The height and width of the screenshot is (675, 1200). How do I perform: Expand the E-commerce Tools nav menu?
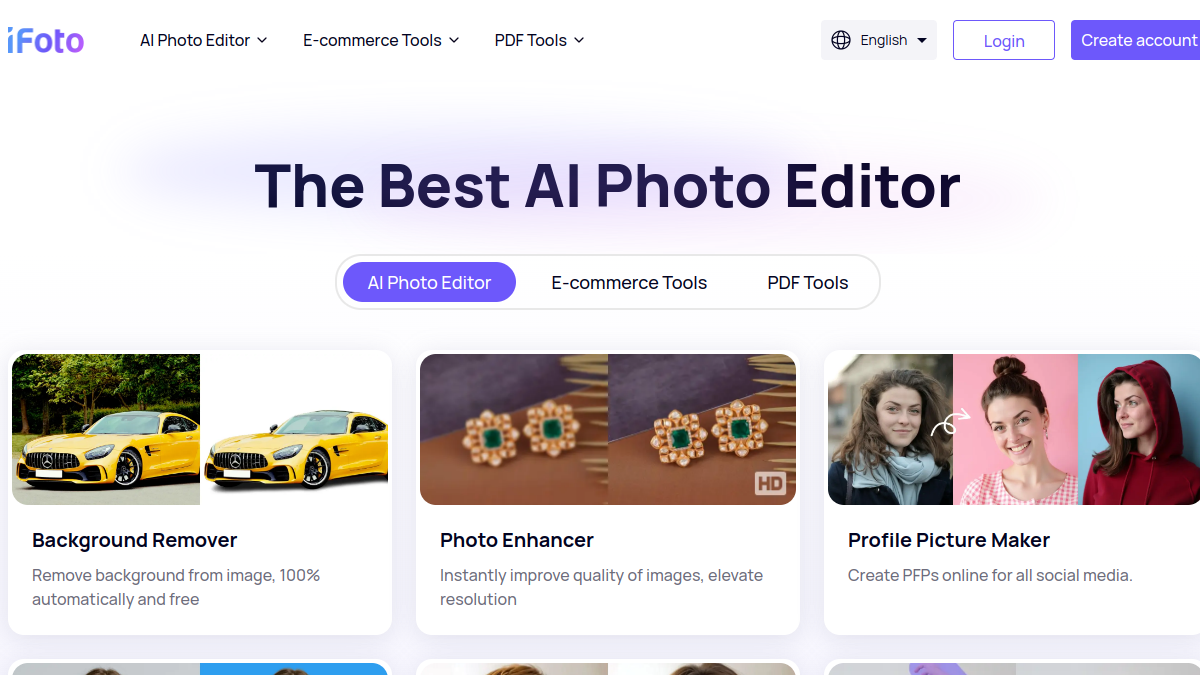[381, 40]
